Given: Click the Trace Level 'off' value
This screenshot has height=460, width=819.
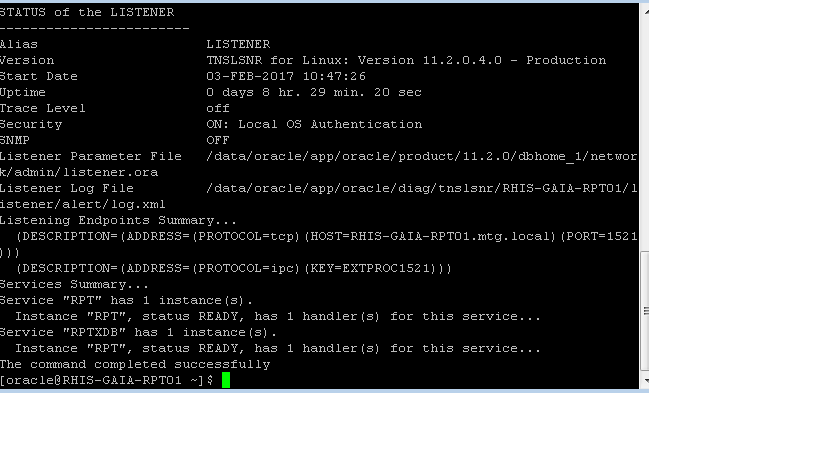Looking at the screenshot, I should tap(218, 108).
